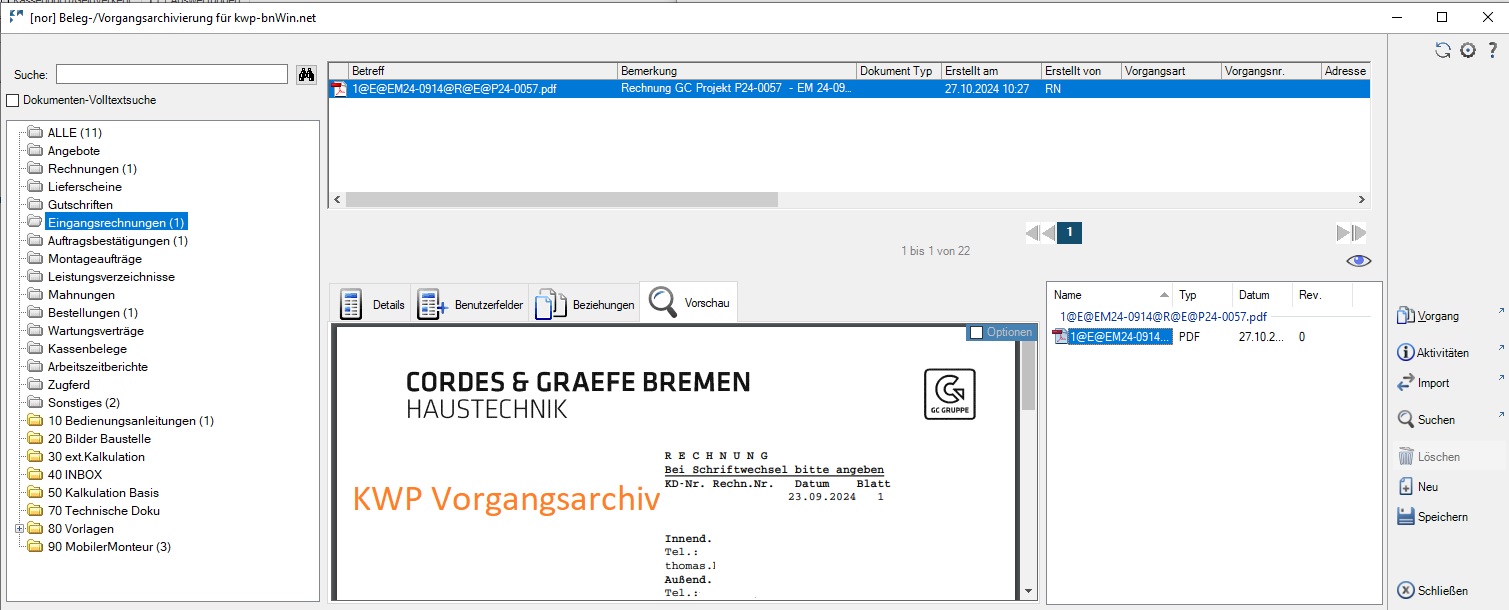Click the Dokument Typ column header
The width and height of the screenshot is (1509, 610).
(x=899, y=71)
